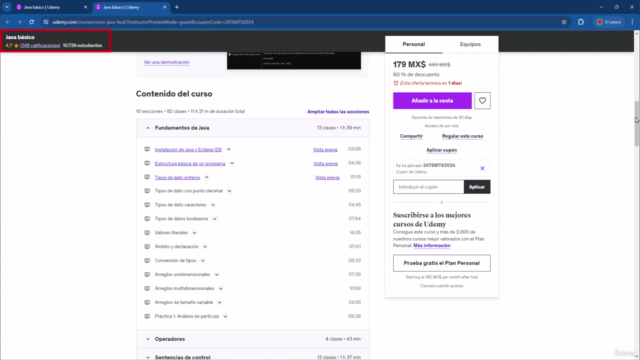This screenshot has height=360, width=640.
Task: Click the browser forward arrow
Action: pyautogui.click(x=19, y=22)
